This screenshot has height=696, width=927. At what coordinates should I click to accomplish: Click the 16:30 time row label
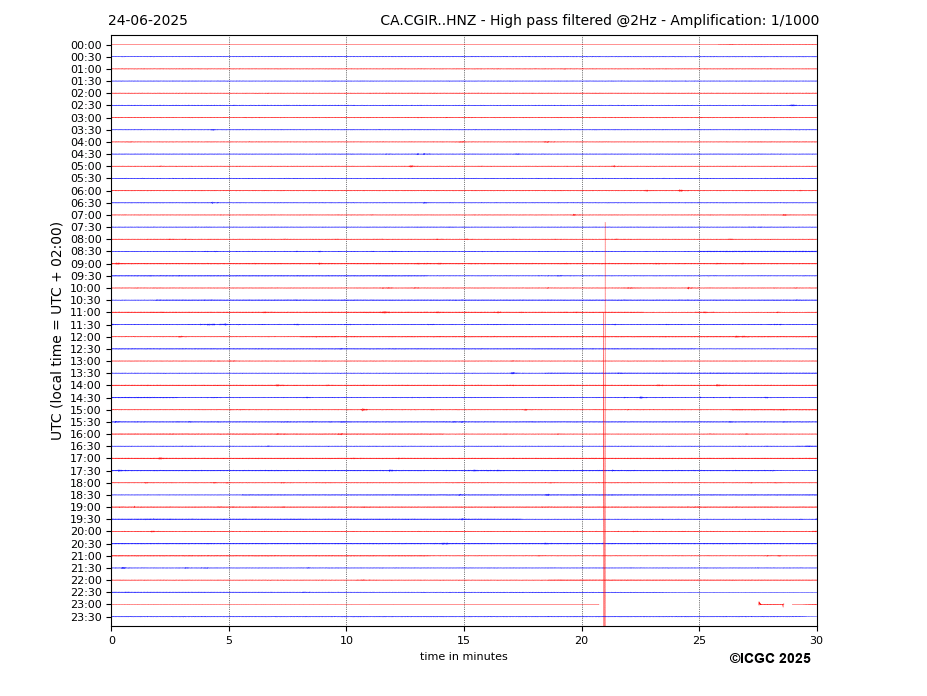pos(86,446)
